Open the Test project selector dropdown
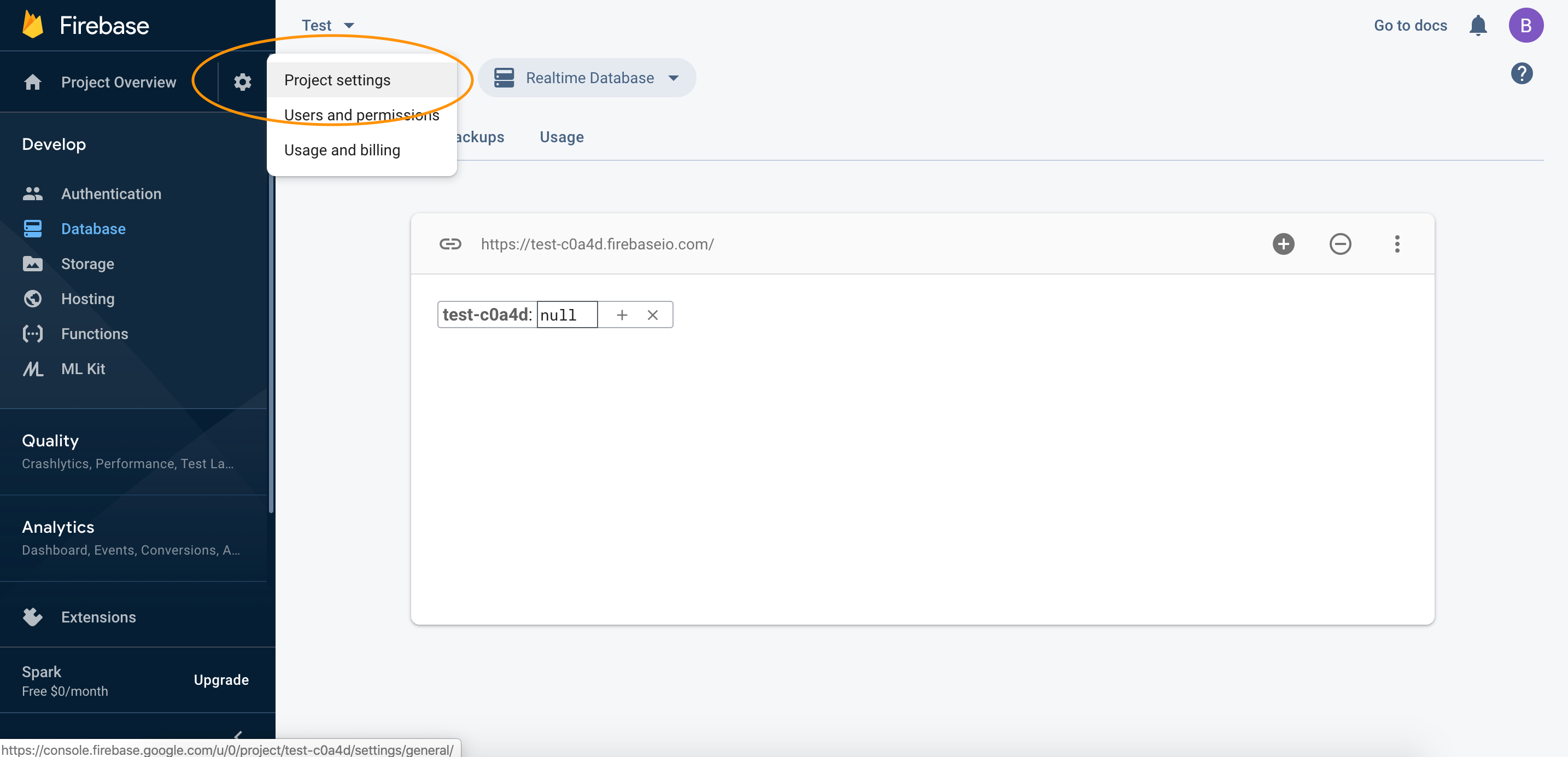 [x=329, y=25]
